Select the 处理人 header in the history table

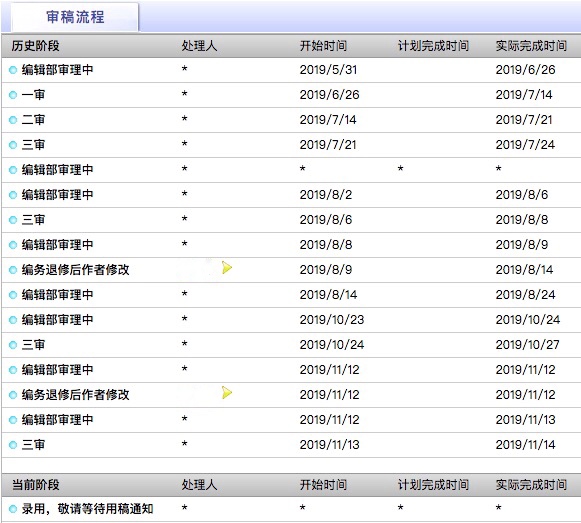(199, 46)
